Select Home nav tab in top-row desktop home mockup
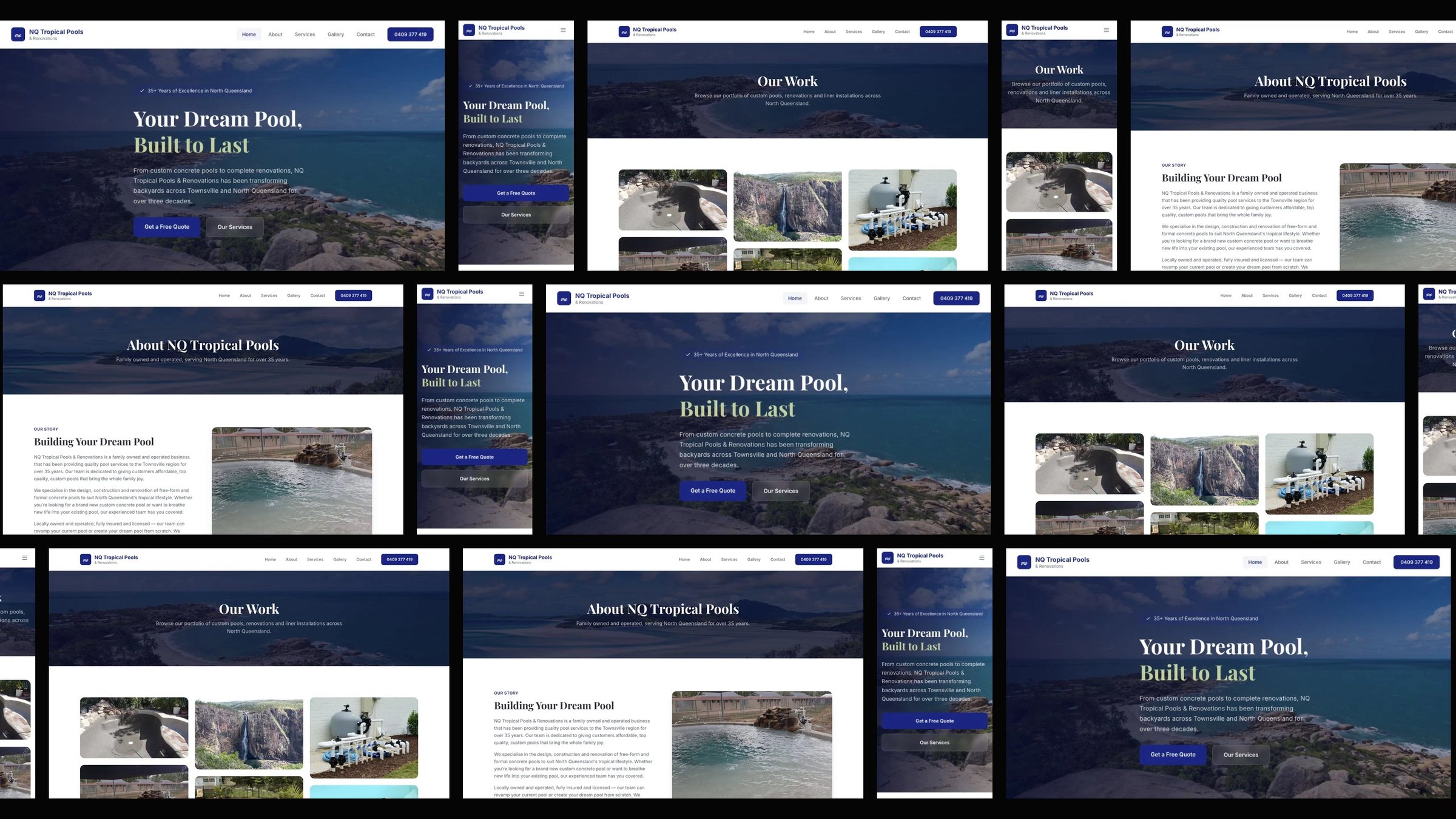 tap(249, 35)
